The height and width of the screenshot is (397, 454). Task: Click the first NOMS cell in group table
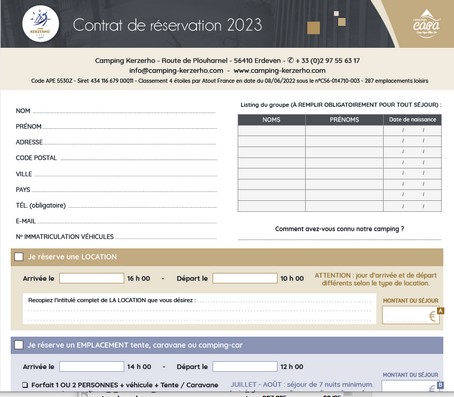click(x=272, y=130)
